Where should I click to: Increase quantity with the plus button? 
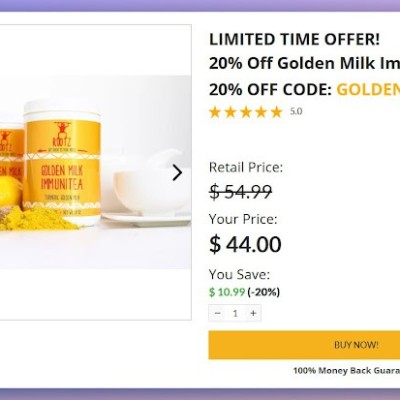253,313
